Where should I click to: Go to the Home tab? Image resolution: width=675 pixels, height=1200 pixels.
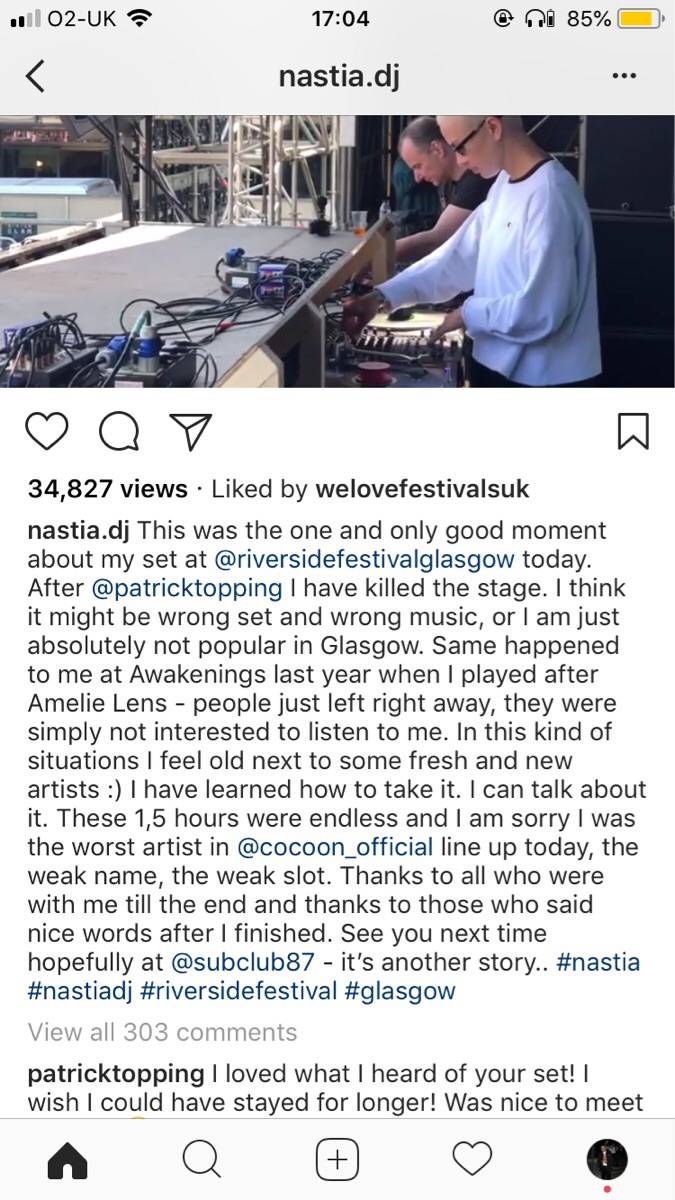(x=68, y=1160)
